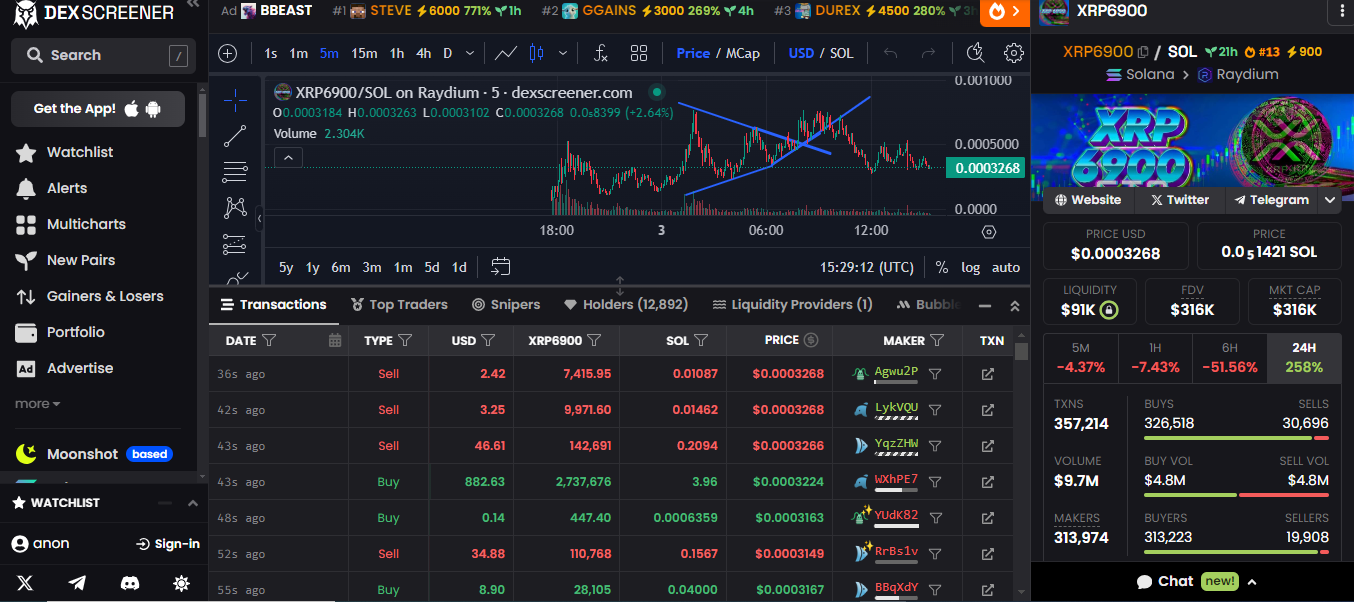Screen dimensions: 1354x602
Task: Open the Snipers tab
Action: pyautogui.click(x=506, y=304)
